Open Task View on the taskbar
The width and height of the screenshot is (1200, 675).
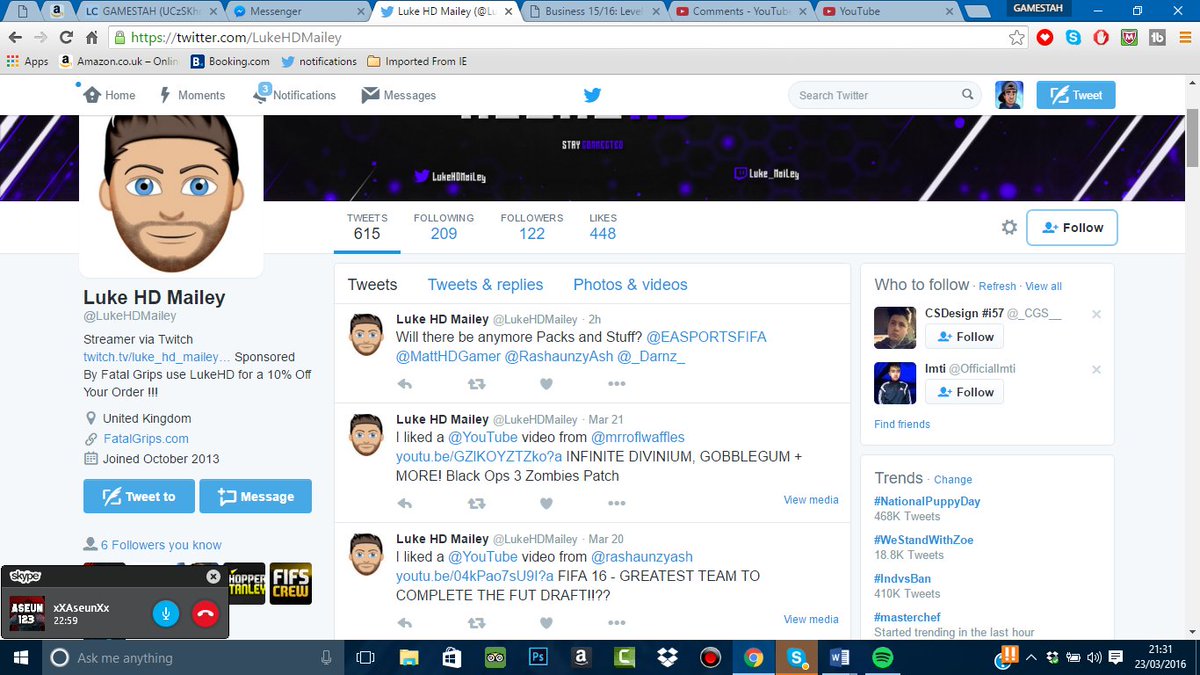pos(365,658)
